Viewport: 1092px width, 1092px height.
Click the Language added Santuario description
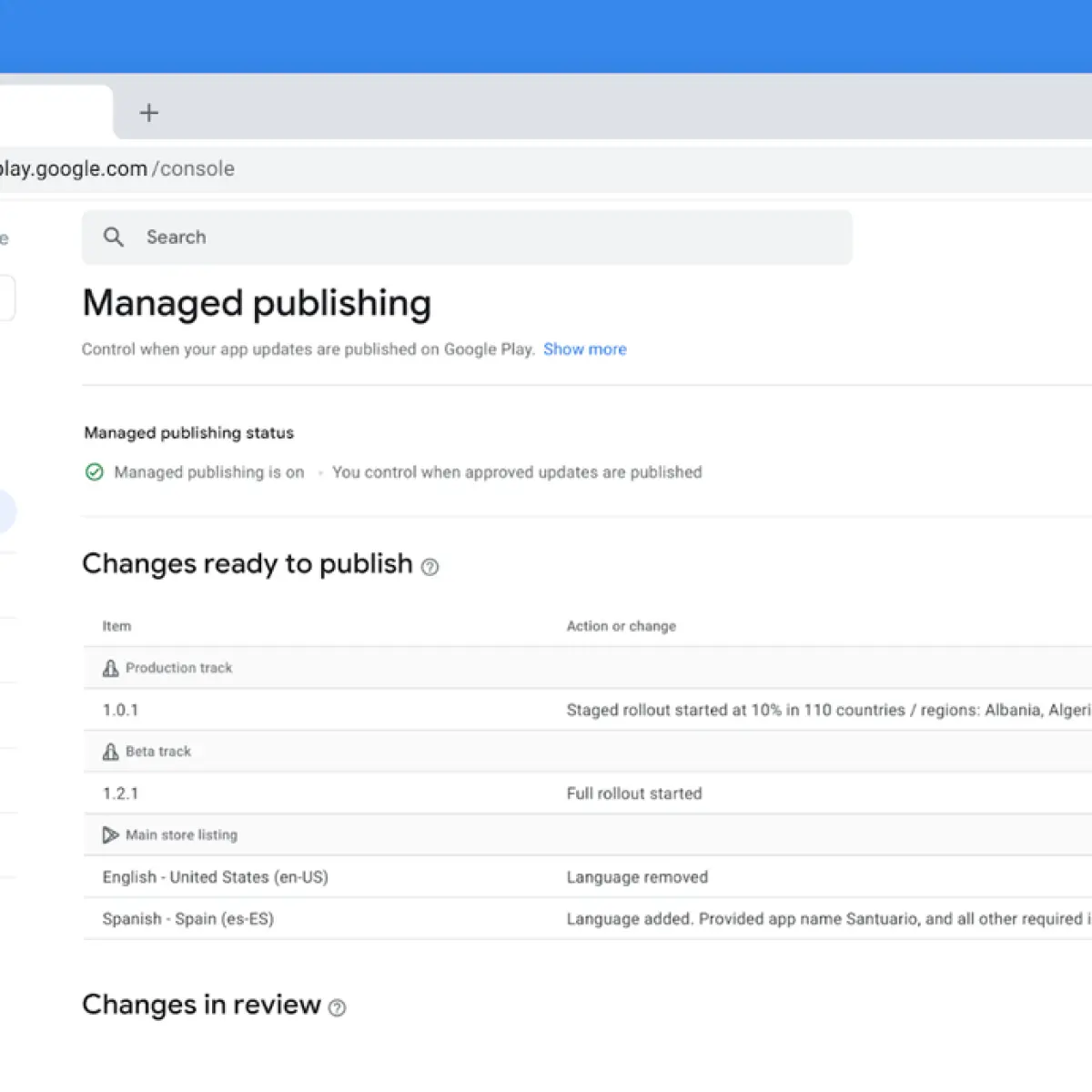coord(829,919)
